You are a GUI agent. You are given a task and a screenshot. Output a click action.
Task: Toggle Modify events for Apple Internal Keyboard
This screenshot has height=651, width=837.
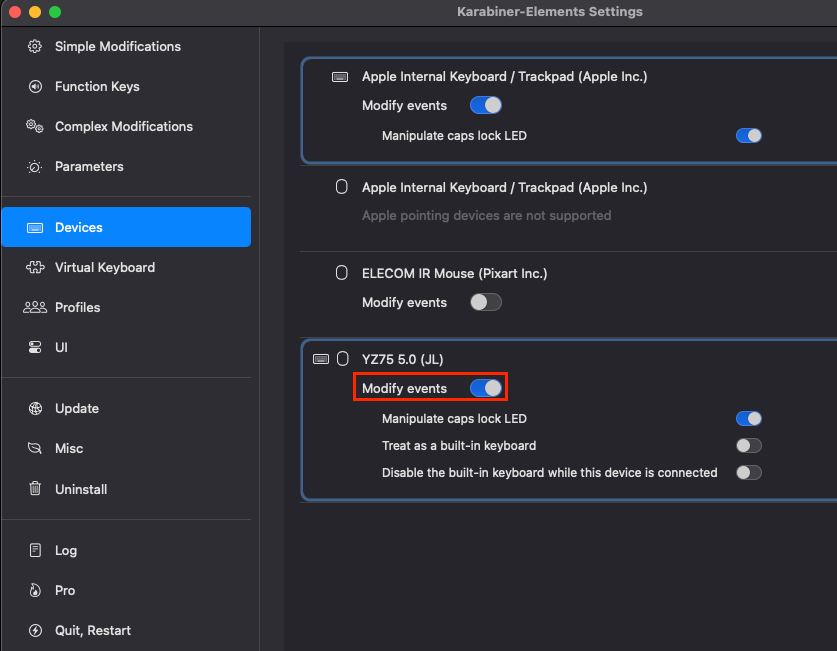(x=486, y=105)
